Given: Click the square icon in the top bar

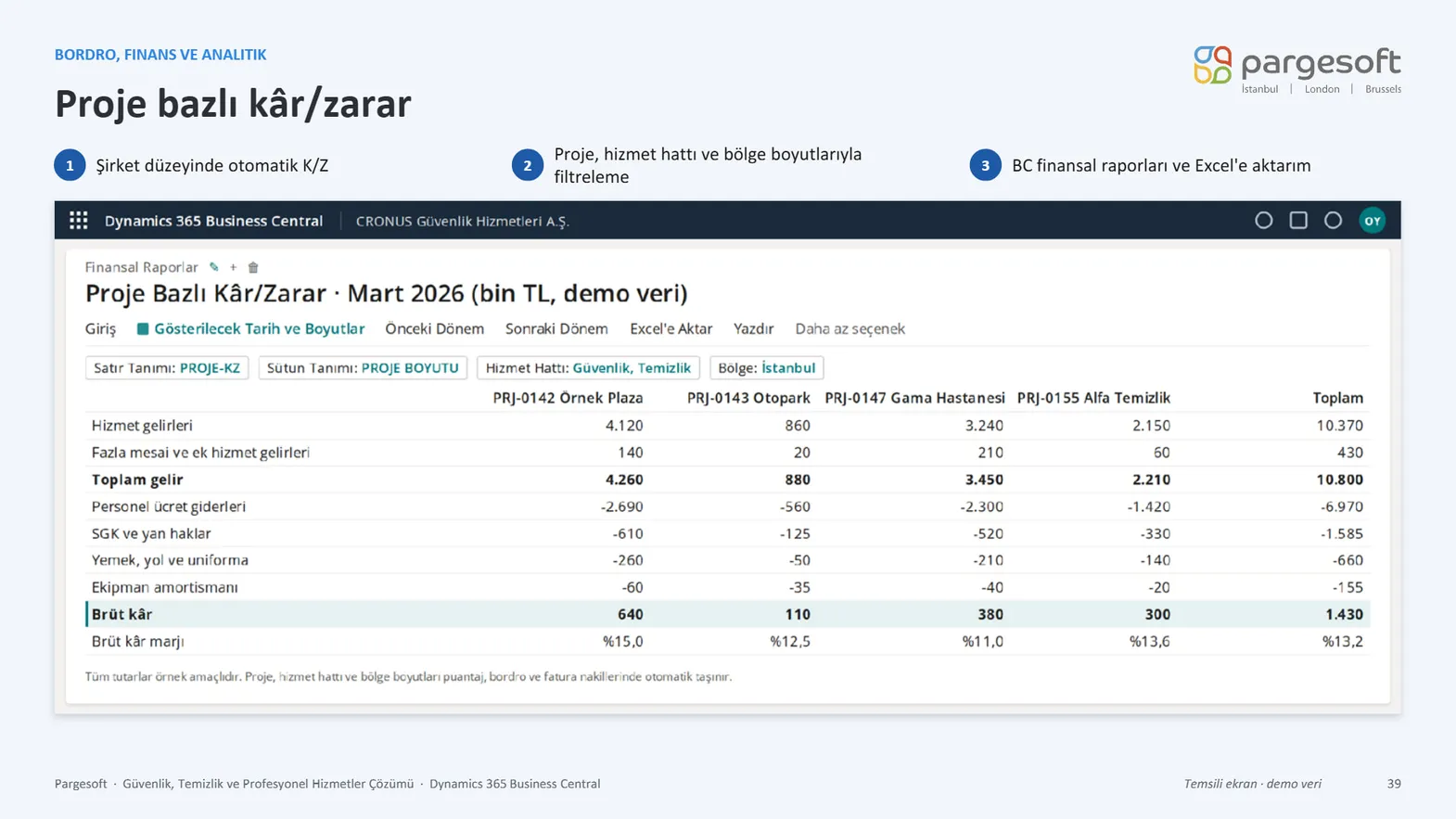Looking at the screenshot, I should (1298, 221).
